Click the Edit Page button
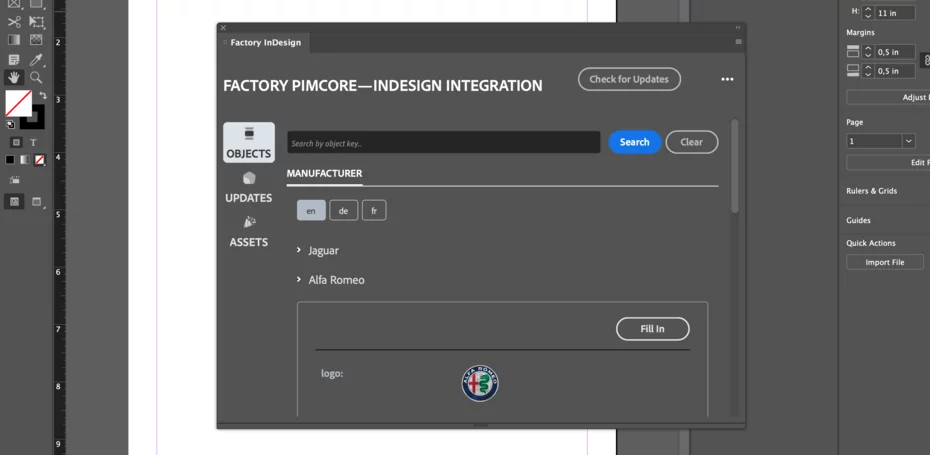930x455 pixels. pyautogui.click(x=888, y=163)
